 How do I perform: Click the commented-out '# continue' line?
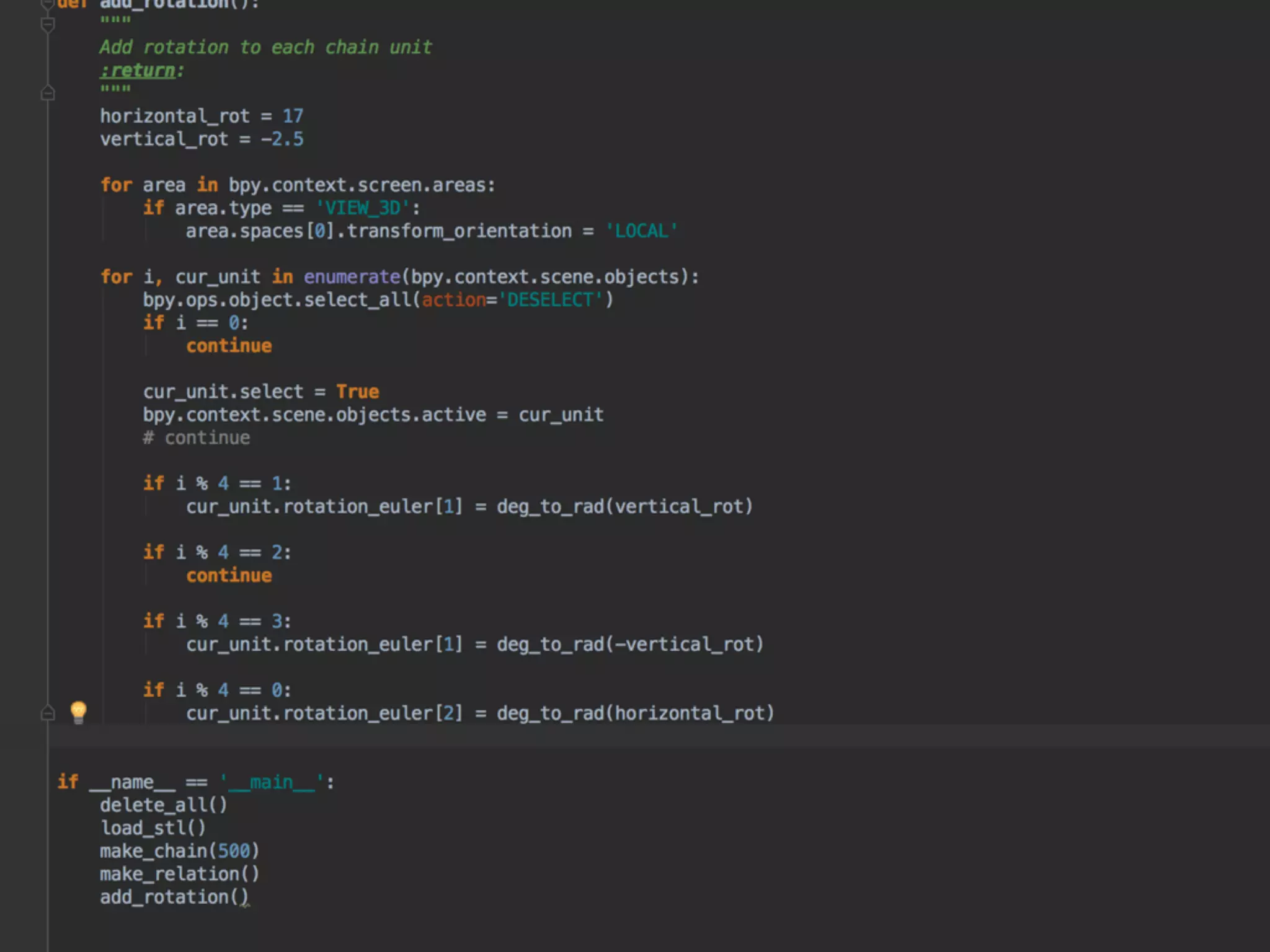197,438
